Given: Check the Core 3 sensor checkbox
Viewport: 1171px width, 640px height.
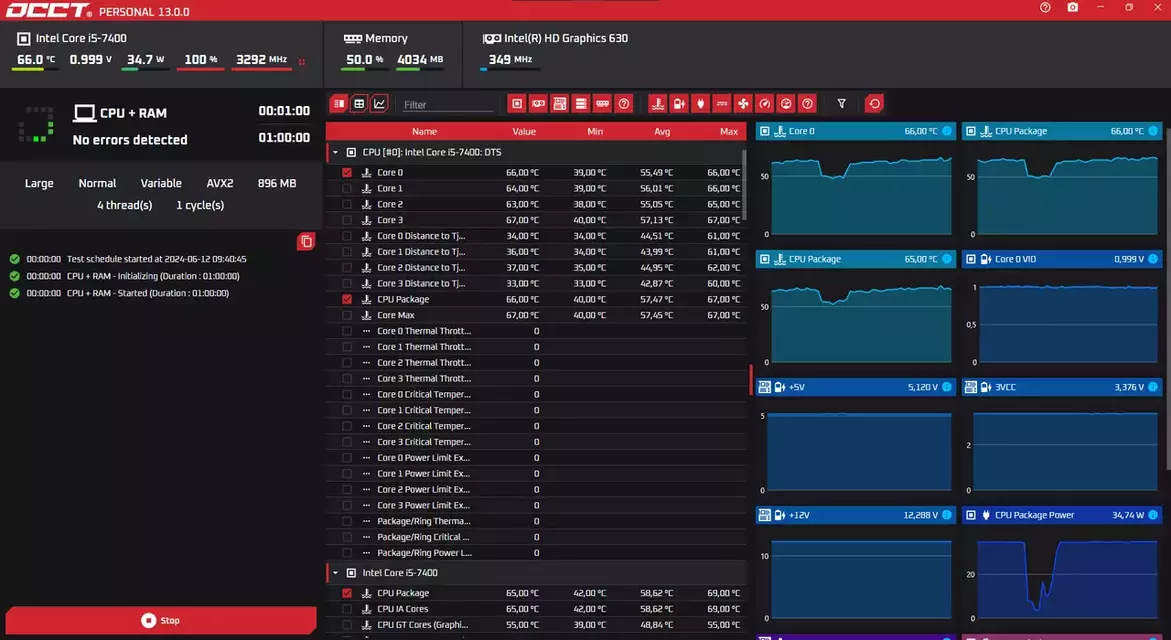Looking at the screenshot, I should click(x=347, y=220).
